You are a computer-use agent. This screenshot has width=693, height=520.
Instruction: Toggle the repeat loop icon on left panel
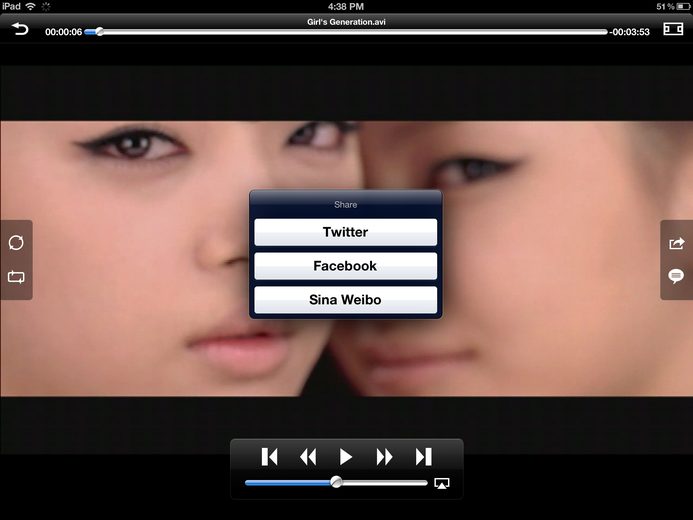[x=16, y=277]
